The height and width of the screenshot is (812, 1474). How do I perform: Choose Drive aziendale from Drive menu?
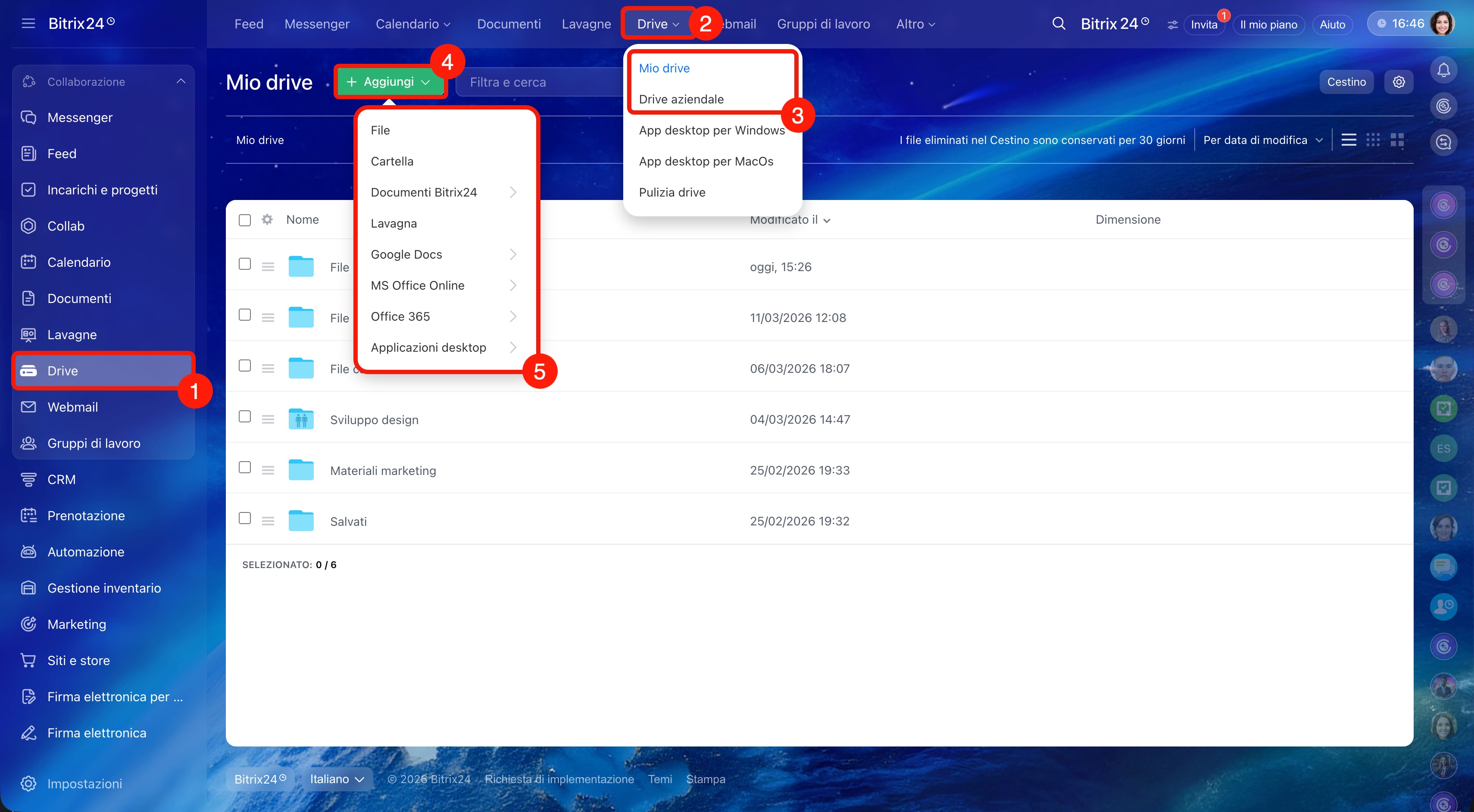[681, 99]
